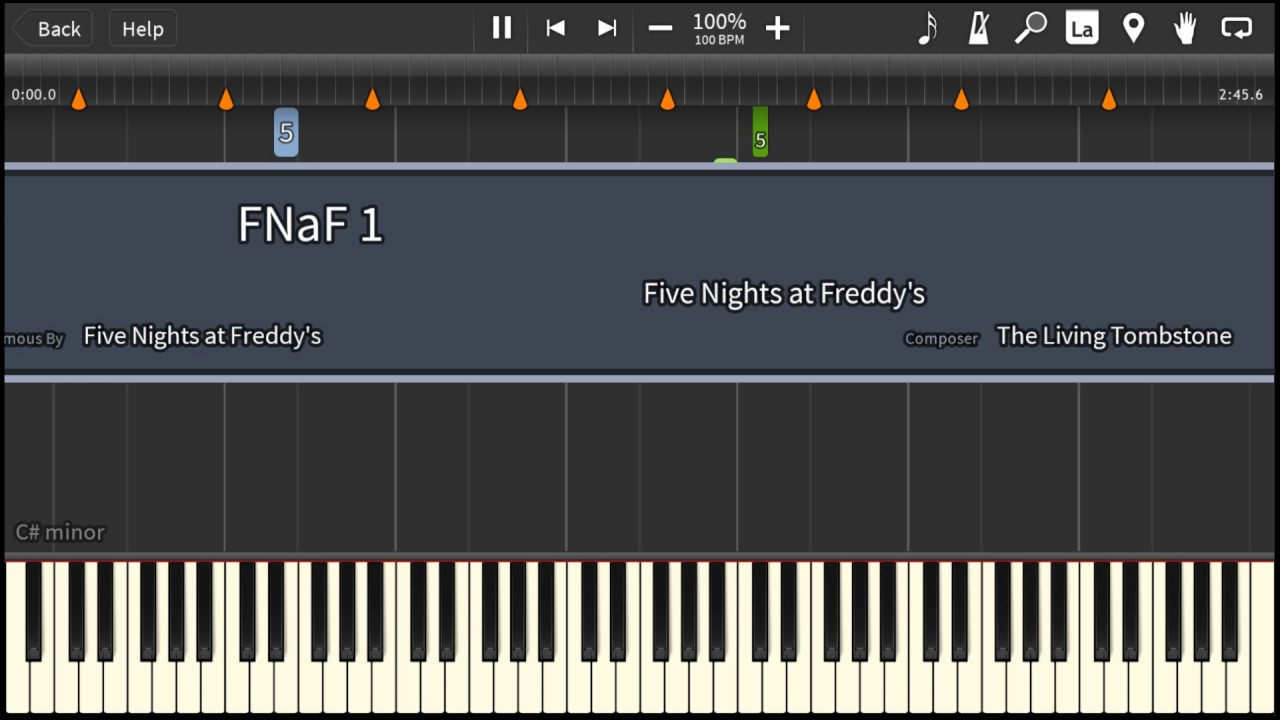Click The Living Tombstone composer name
This screenshot has height=720, width=1280.
[1114, 336]
